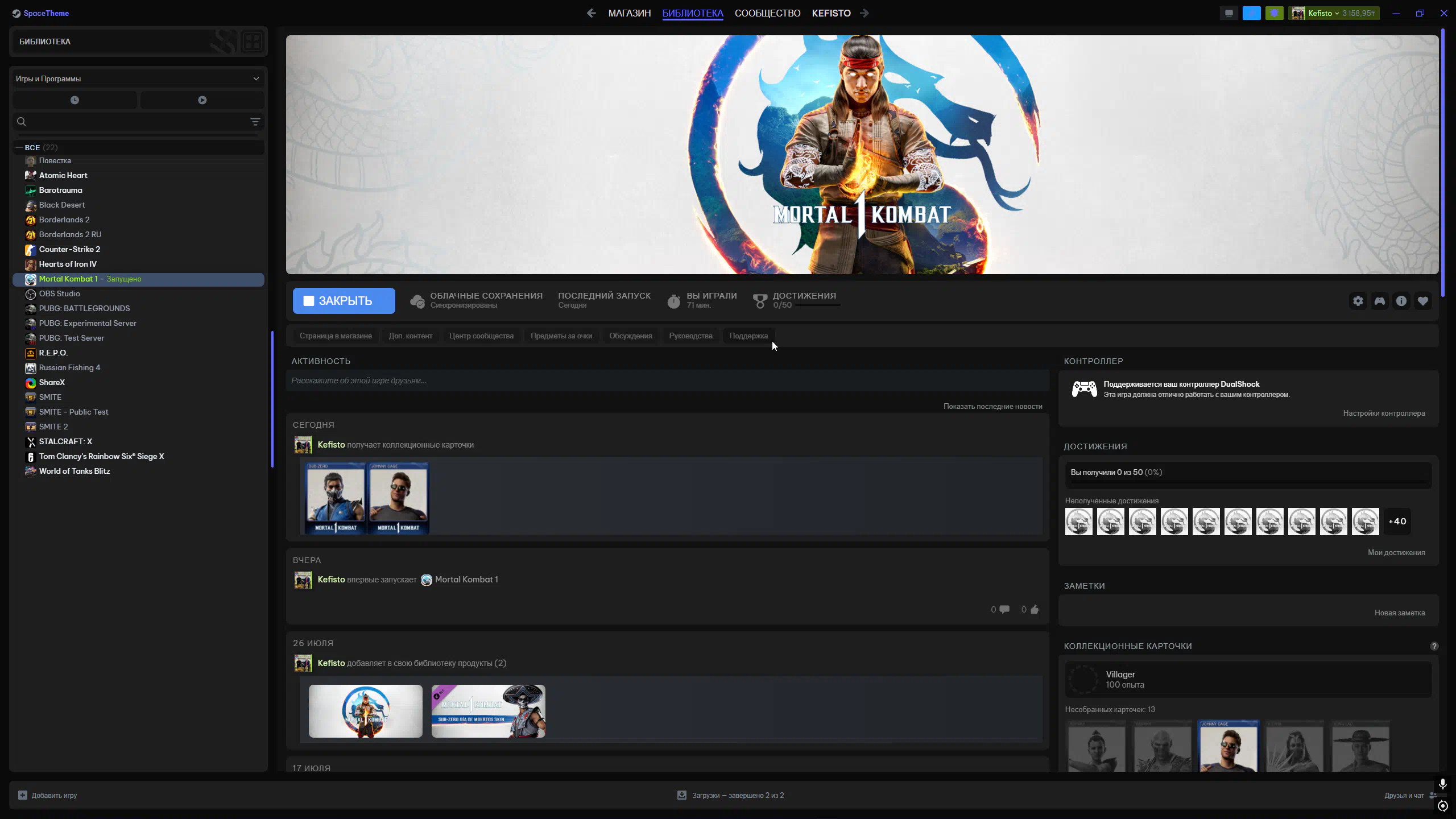Go forward with the right arrow
The image size is (1456, 819).
coord(864,13)
